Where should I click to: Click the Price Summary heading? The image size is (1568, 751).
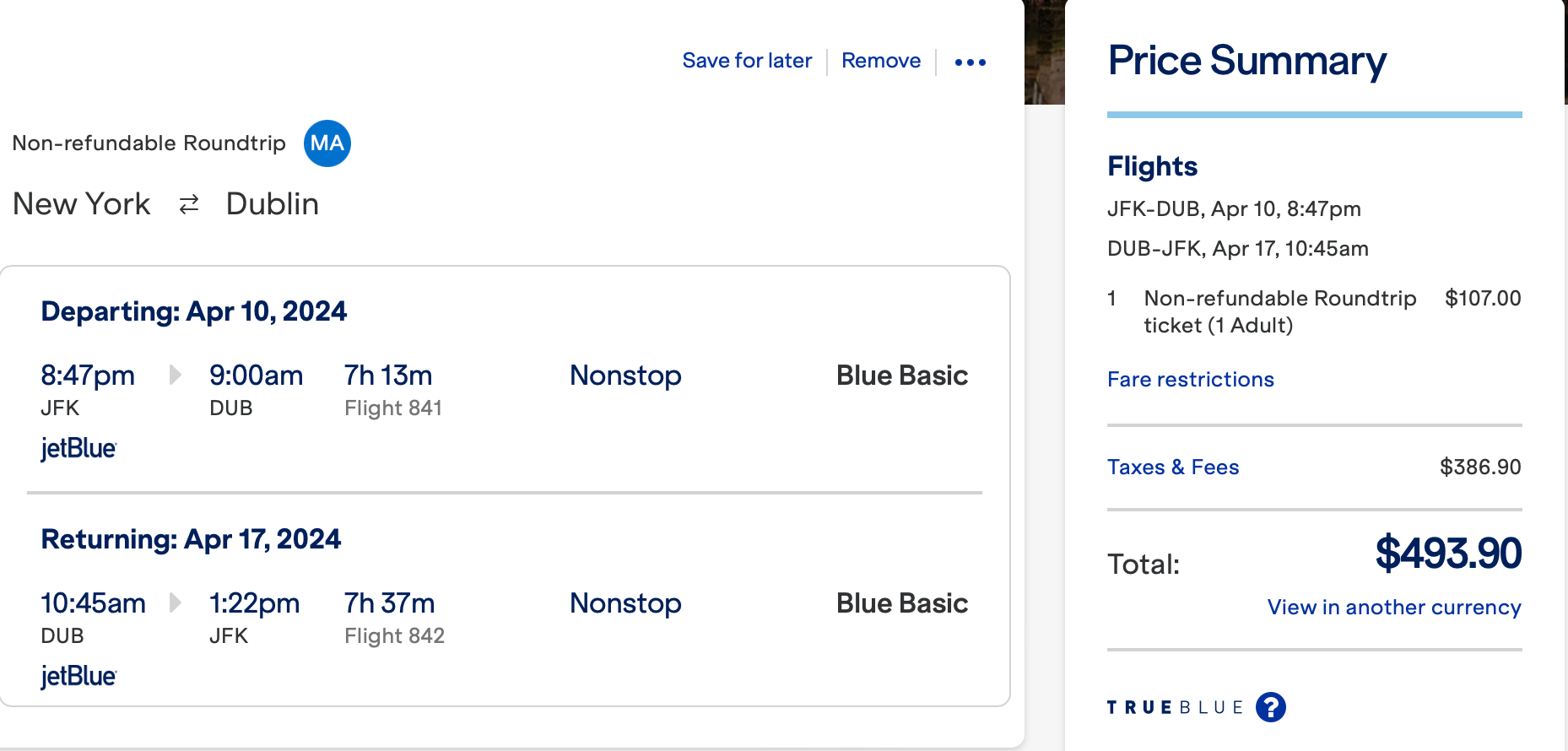pos(1246,61)
